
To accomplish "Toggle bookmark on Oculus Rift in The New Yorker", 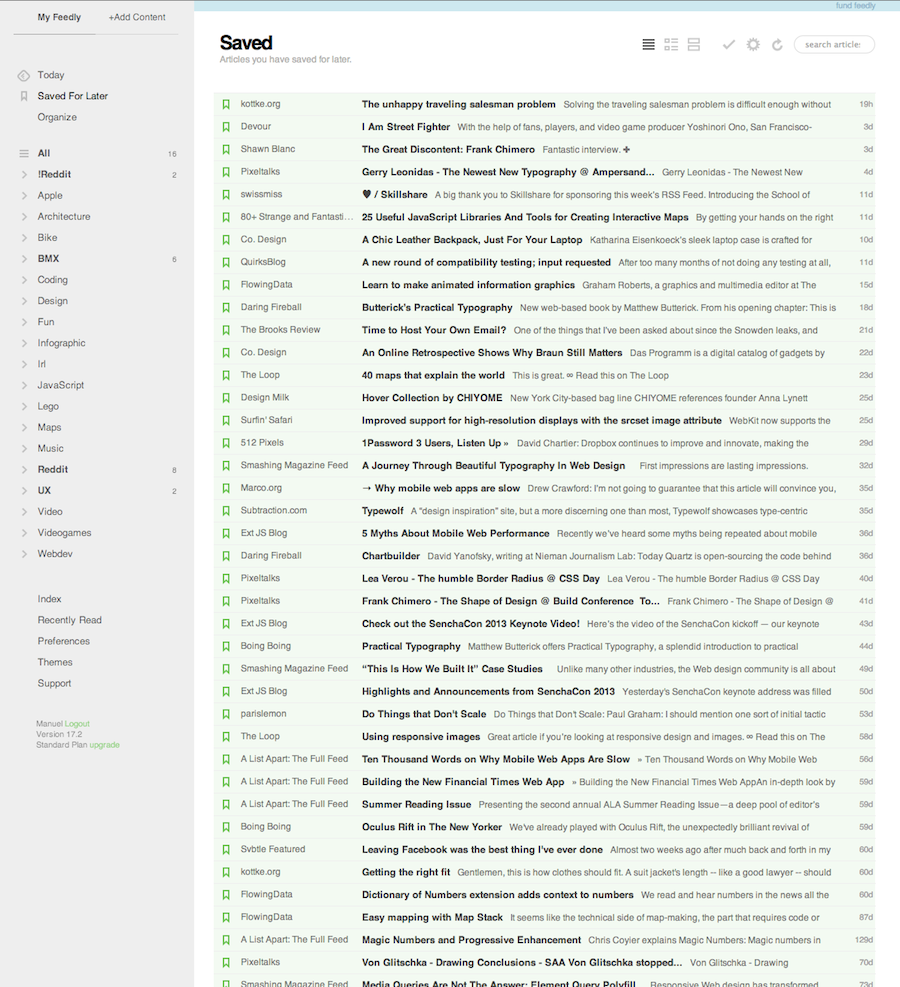I will [226, 827].
